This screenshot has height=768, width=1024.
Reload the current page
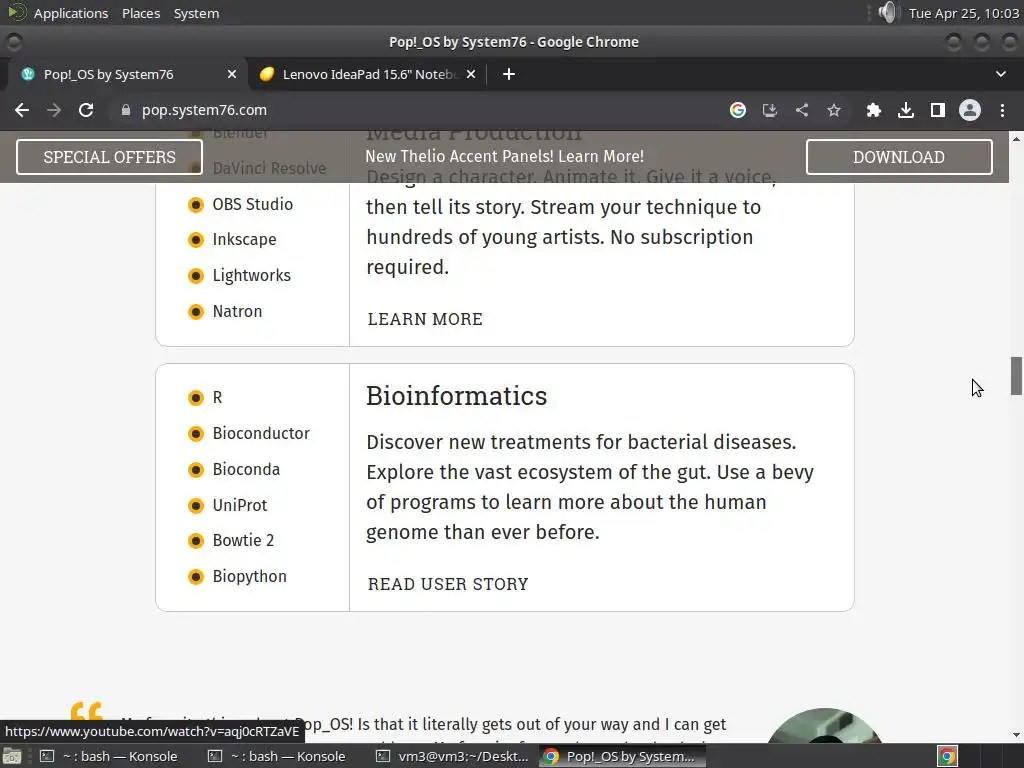click(x=86, y=110)
